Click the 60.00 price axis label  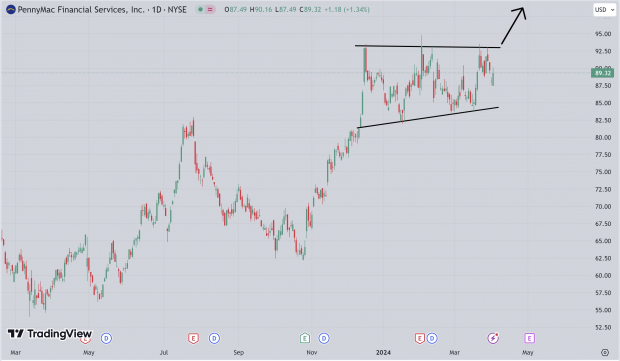(x=603, y=276)
